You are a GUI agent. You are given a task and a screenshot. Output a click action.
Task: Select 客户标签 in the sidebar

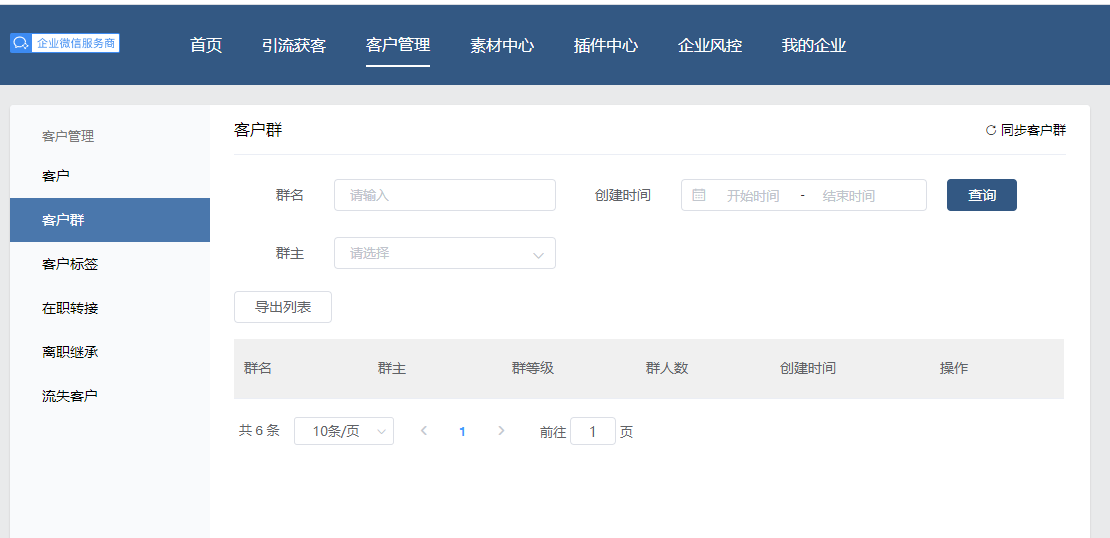point(110,264)
